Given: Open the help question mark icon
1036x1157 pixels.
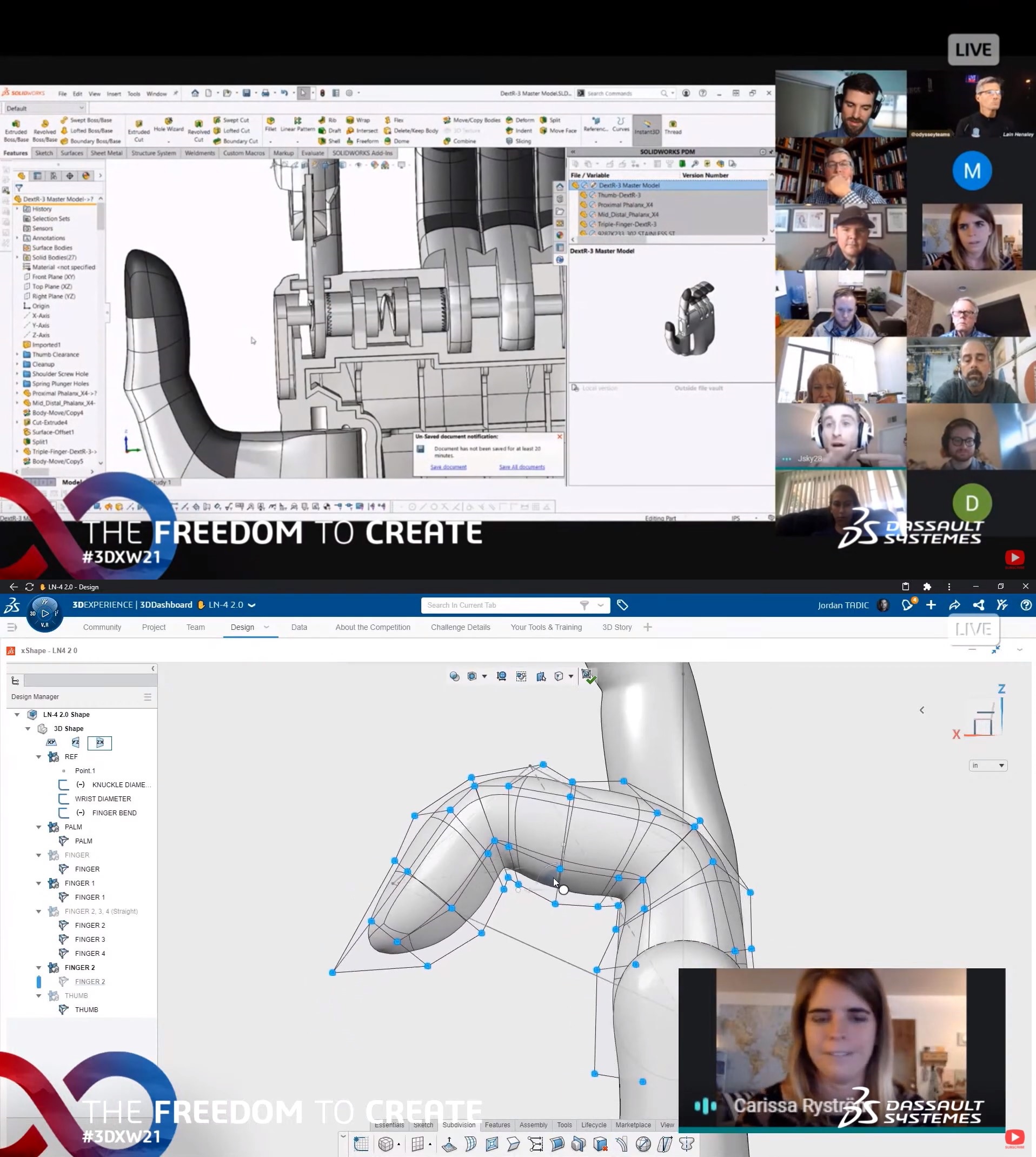Looking at the screenshot, I should 1026,605.
